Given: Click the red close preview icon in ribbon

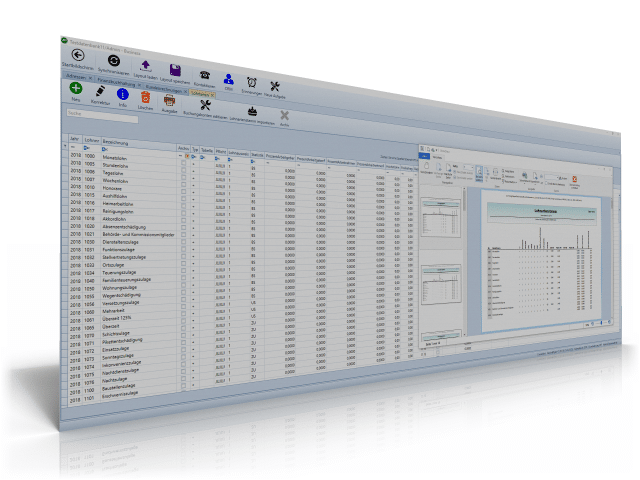Looking at the screenshot, I should click(574, 179).
